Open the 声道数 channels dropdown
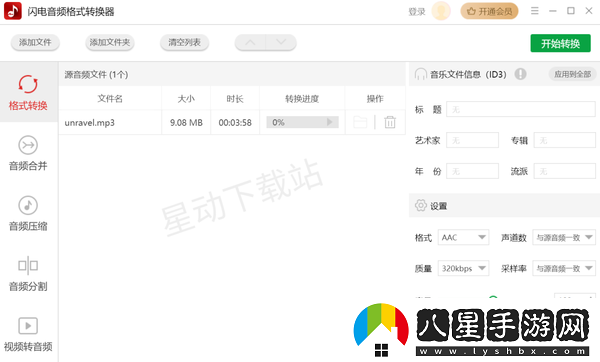The width and height of the screenshot is (600, 362). click(x=564, y=237)
